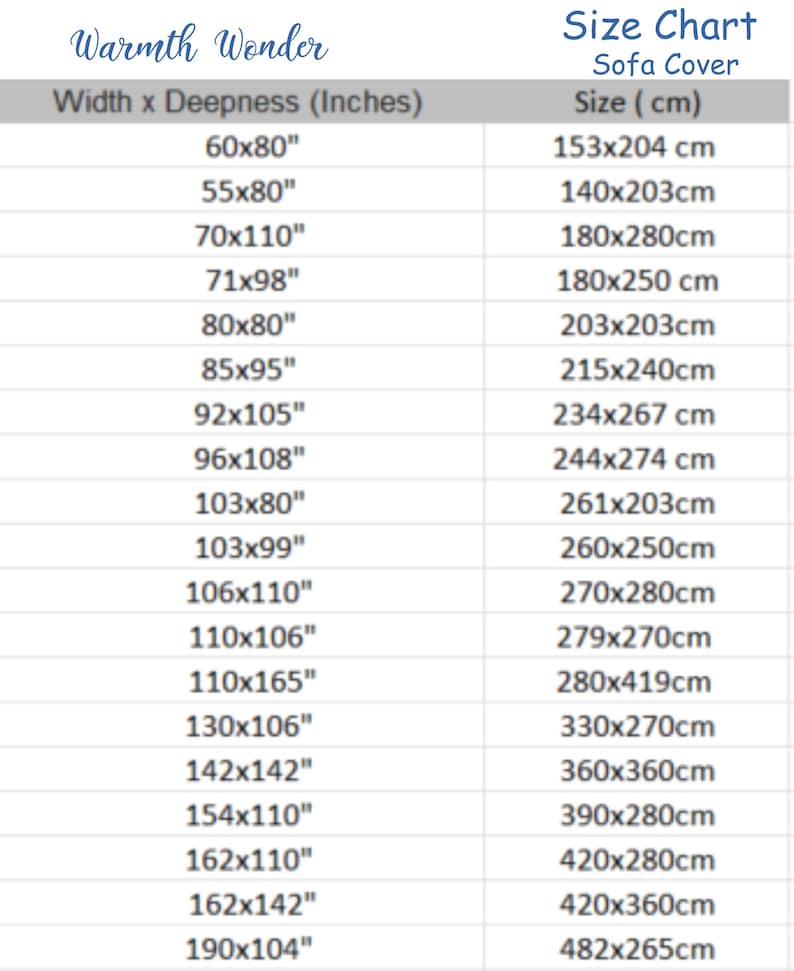Click the 482x265cm cell
This screenshot has width=794, height=971.
[637, 948]
